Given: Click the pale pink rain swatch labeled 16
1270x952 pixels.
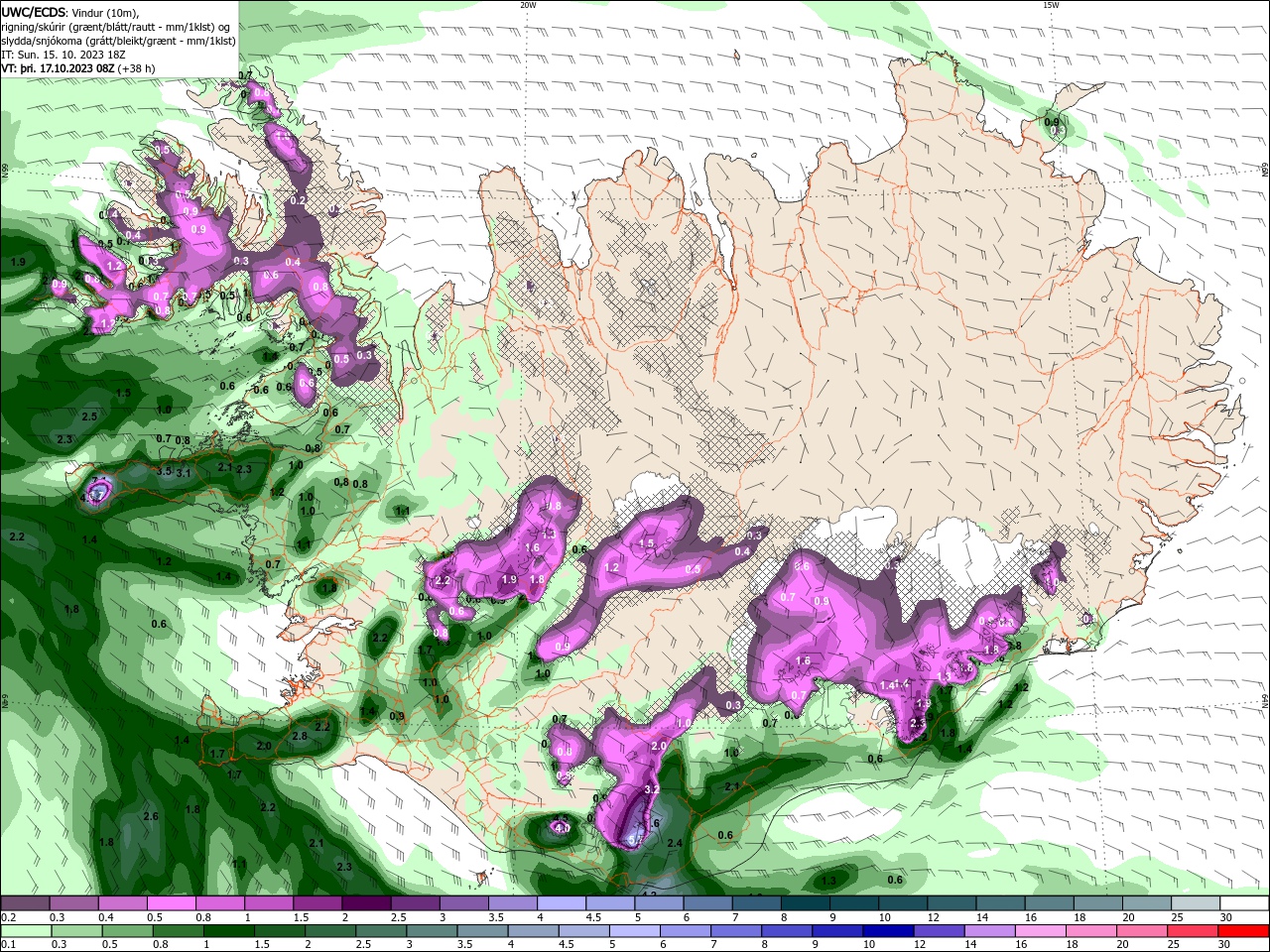Looking at the screenshot, I should [1040, 931].
